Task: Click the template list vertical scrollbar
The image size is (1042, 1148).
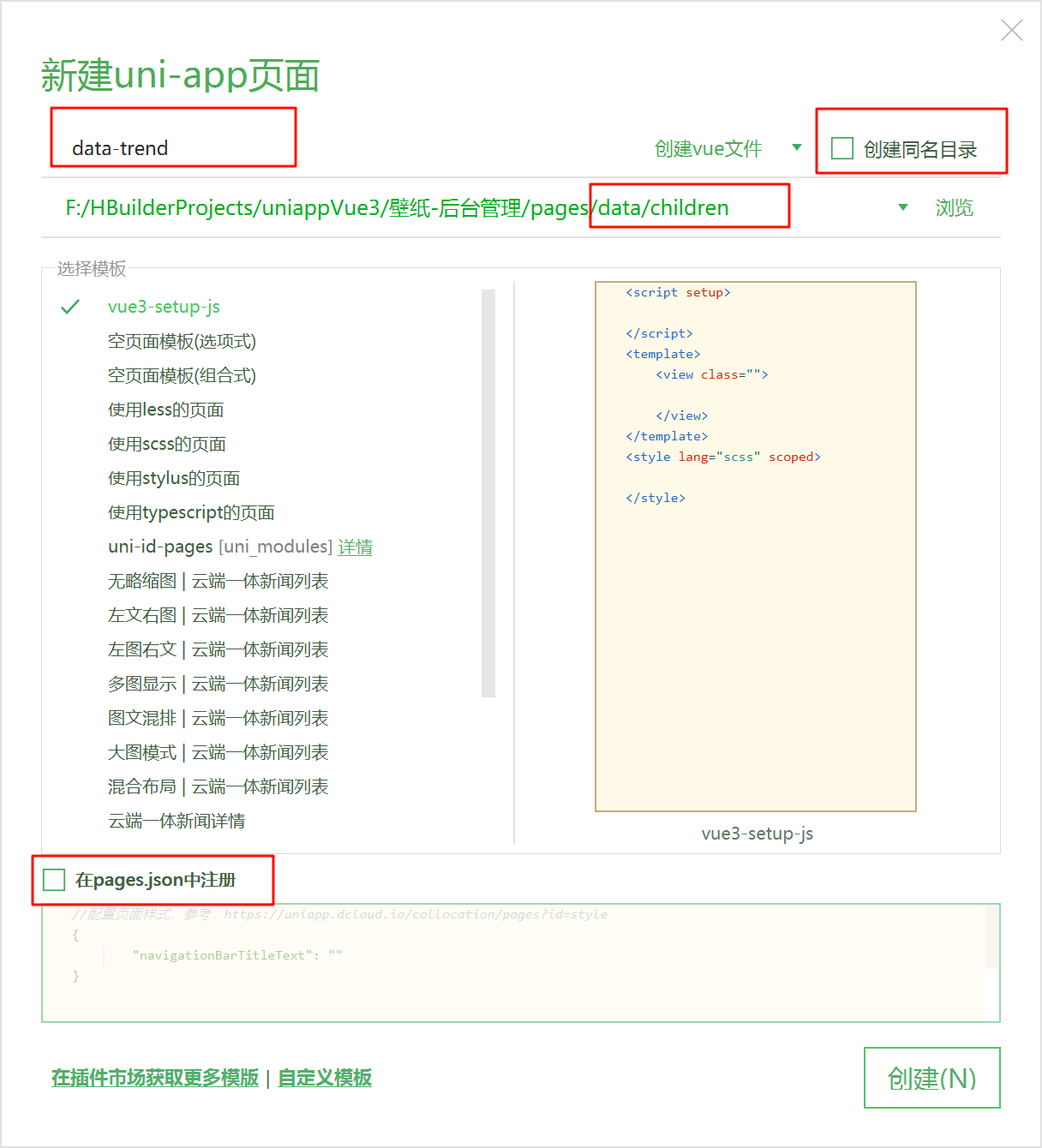Action: click(x=488, y=493)
